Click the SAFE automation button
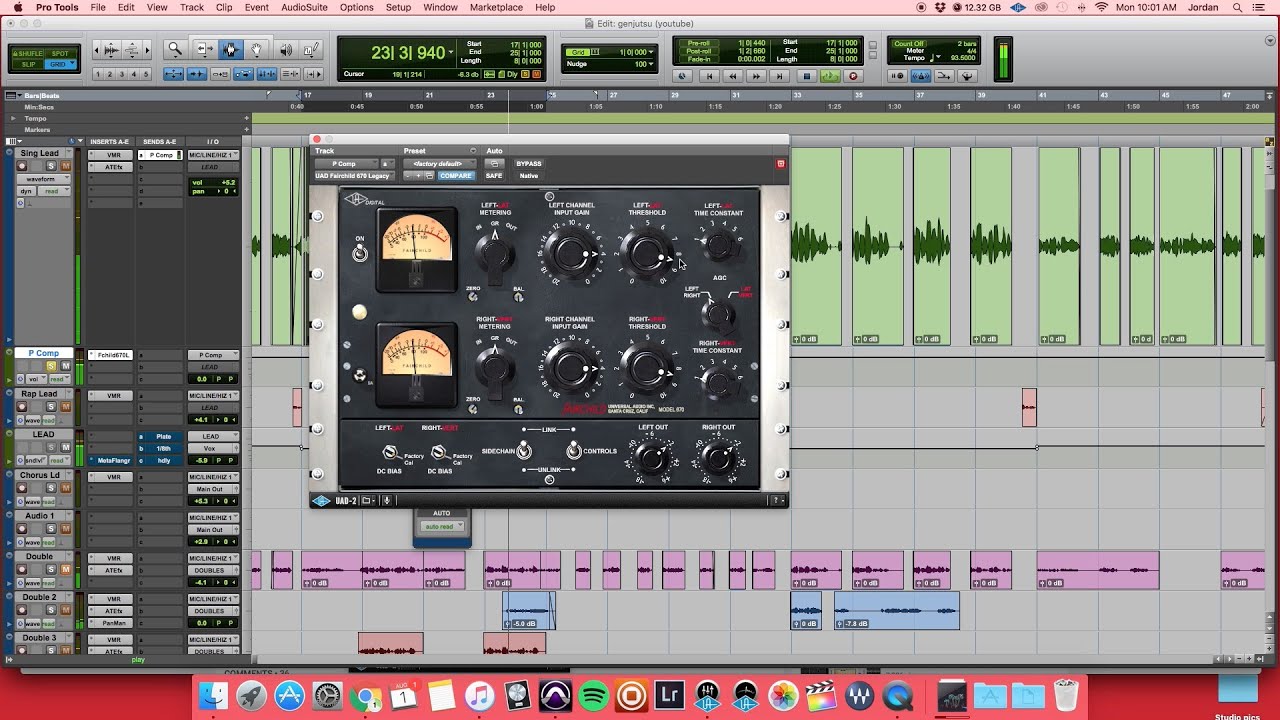This screenshot has height=720, width=1280. click(x=494, y=176)
